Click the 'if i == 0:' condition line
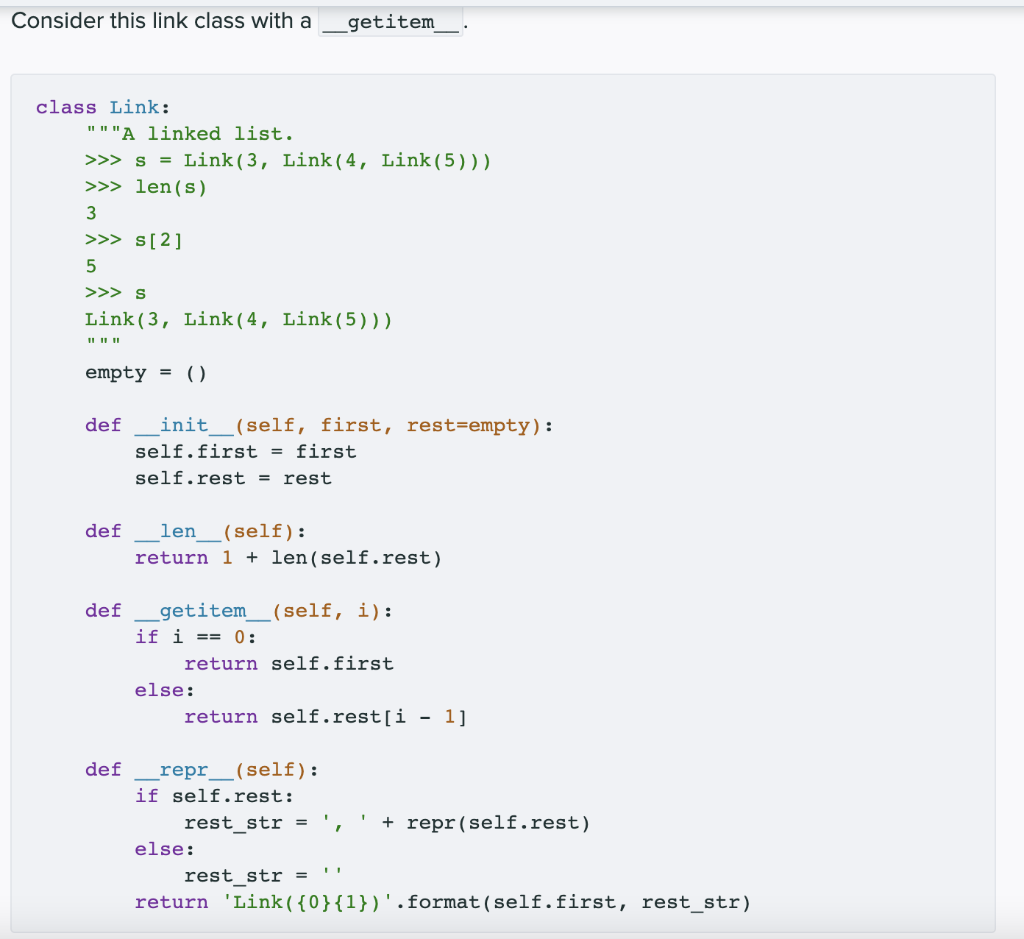This screenshot has height=939, width=1024. [x=195, y=636]
